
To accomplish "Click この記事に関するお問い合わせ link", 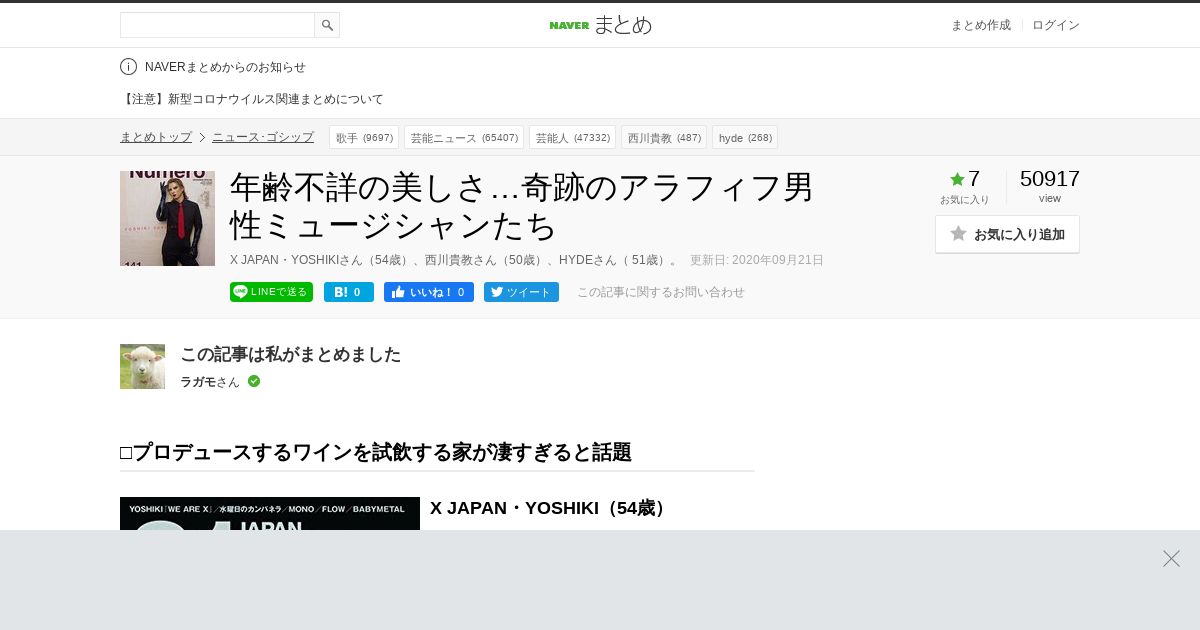I will pyautogui.click(x=661, y=292).
